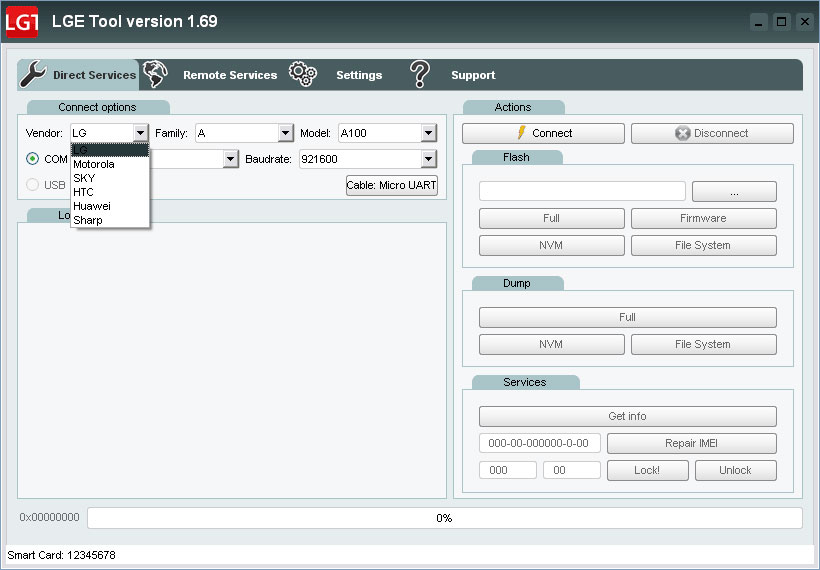This screenshot has width=820, height=570.
Task: Click the Flash file path field
Action: (x=582, y=191)
